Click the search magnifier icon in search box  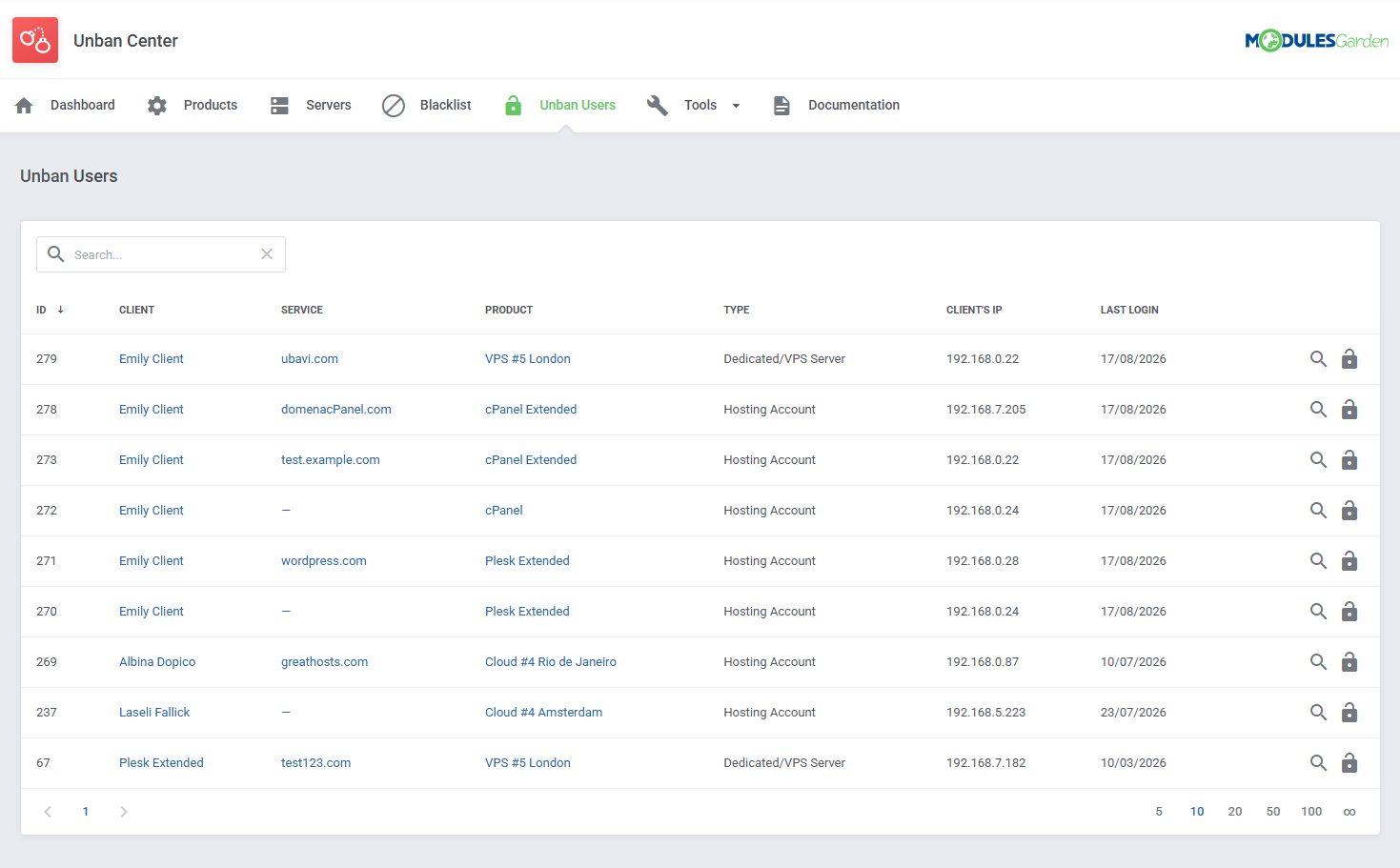56,254
